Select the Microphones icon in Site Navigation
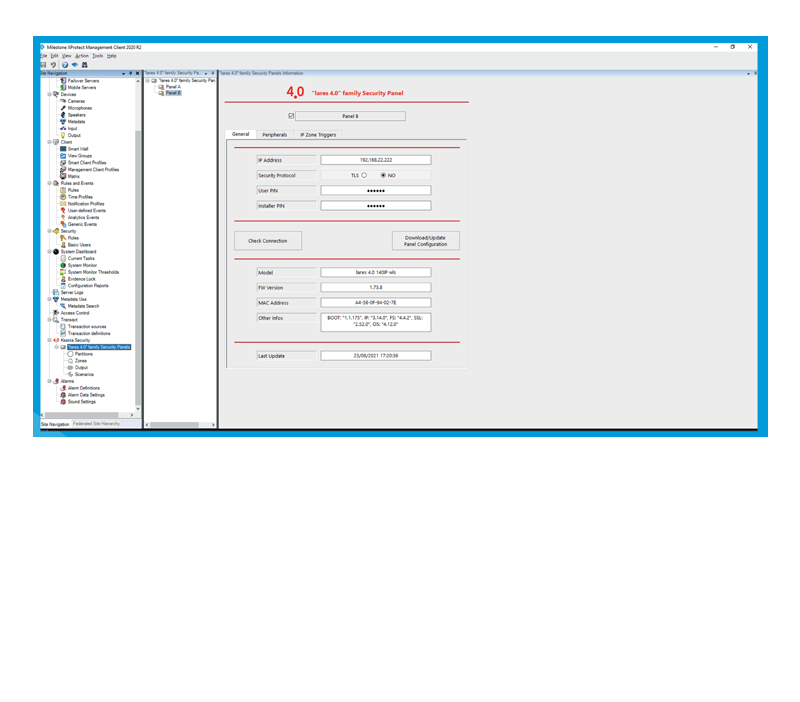This screenshot has width=800, height=702. click(63, 108)
